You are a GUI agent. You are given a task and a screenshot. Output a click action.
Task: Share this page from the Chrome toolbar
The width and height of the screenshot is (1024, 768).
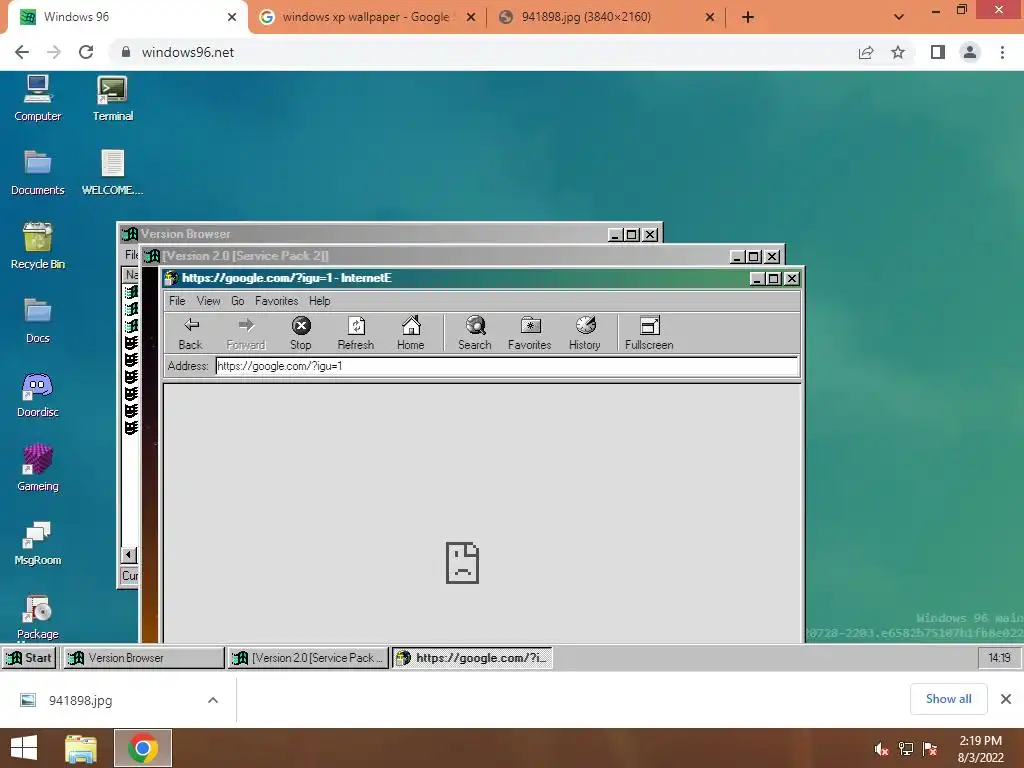866,52
